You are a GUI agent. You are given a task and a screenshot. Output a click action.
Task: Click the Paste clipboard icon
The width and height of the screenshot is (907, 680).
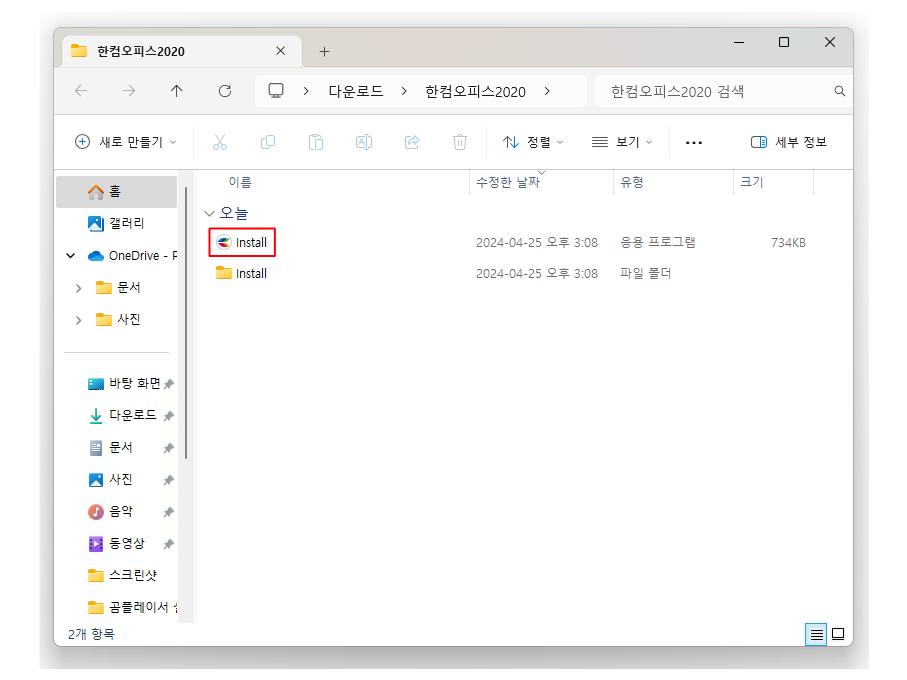tap(316, 142)
